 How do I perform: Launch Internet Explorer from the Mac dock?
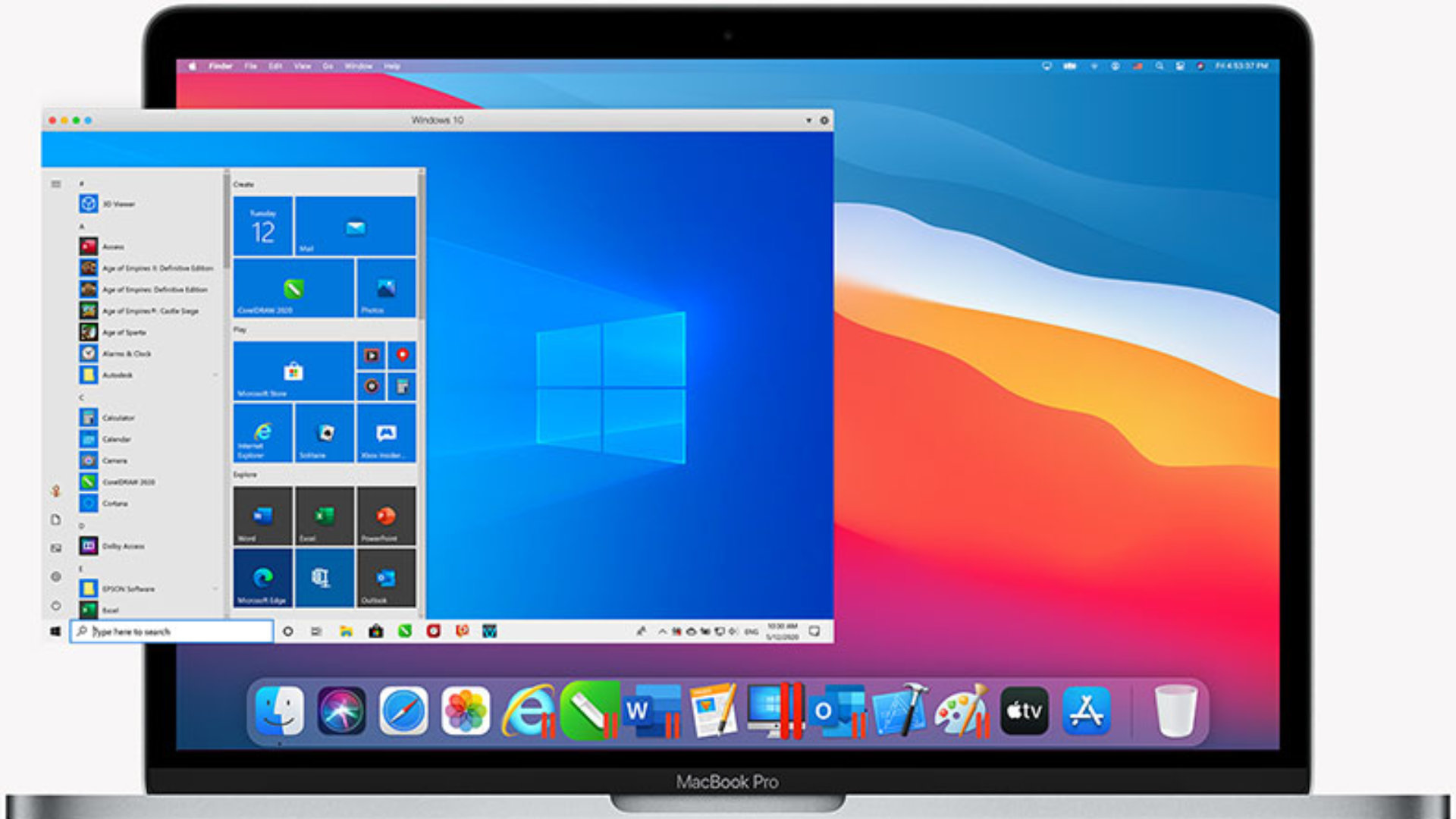coord(528,711)
